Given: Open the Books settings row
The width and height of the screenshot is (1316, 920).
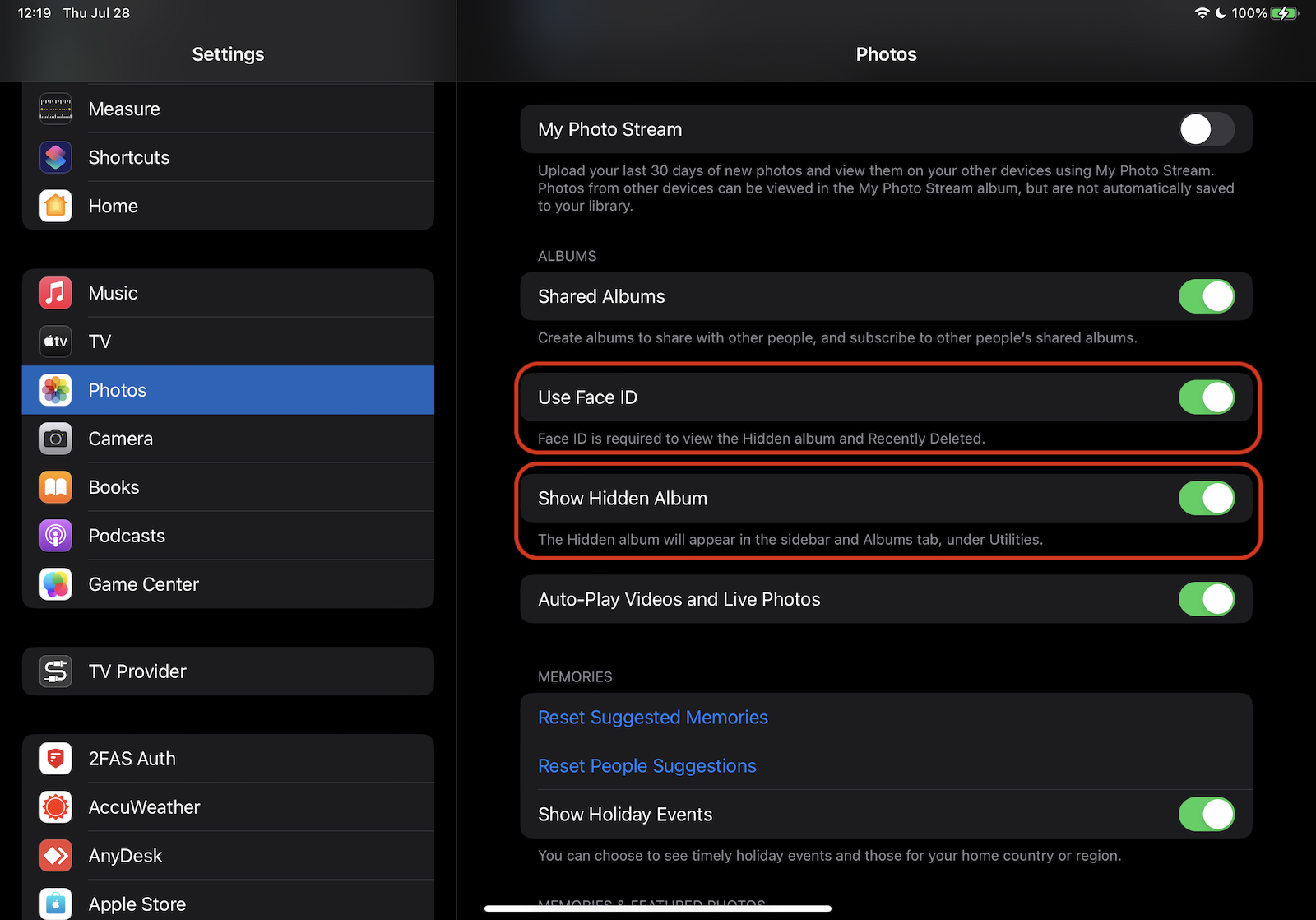Looking at the screenshot, I should [228, 487].
